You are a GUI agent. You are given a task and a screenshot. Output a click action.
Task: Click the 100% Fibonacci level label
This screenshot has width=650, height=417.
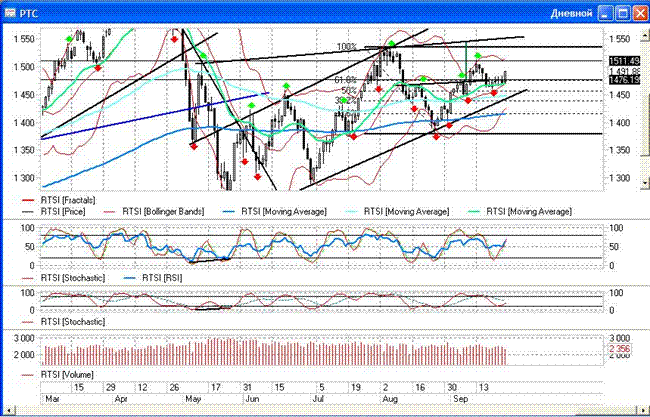tap(347, 47)
